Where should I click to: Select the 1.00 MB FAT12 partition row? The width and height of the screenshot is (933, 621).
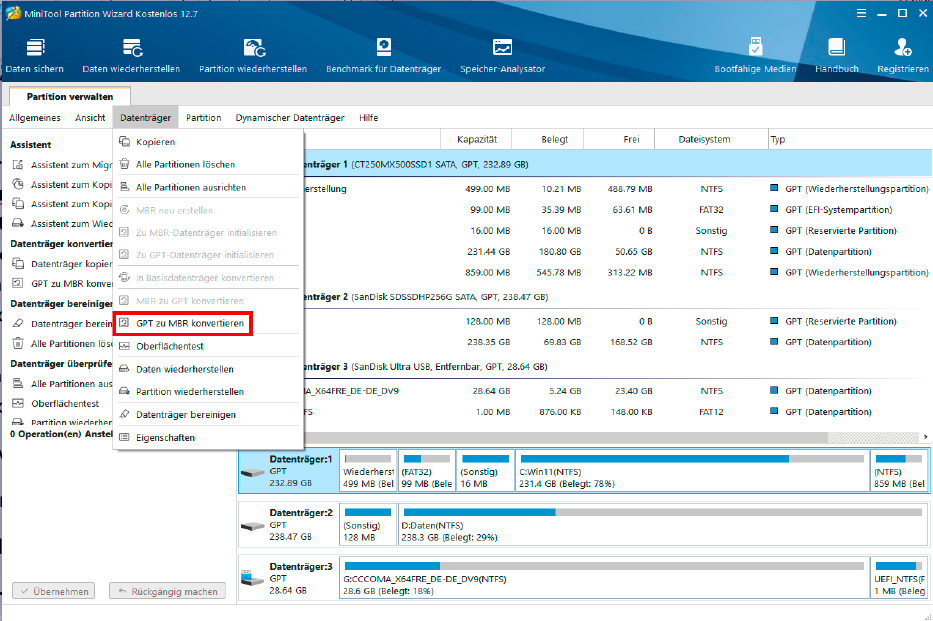618,412
